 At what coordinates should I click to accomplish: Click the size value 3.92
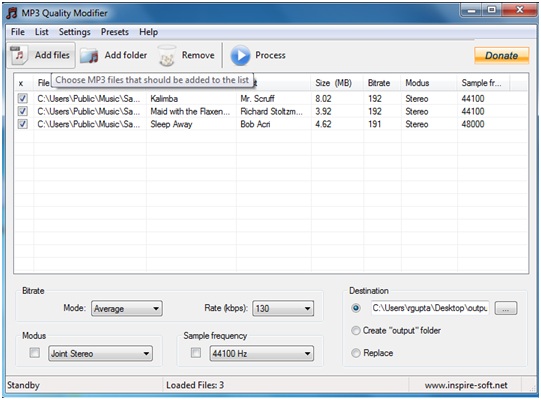(x=323, y=111)
